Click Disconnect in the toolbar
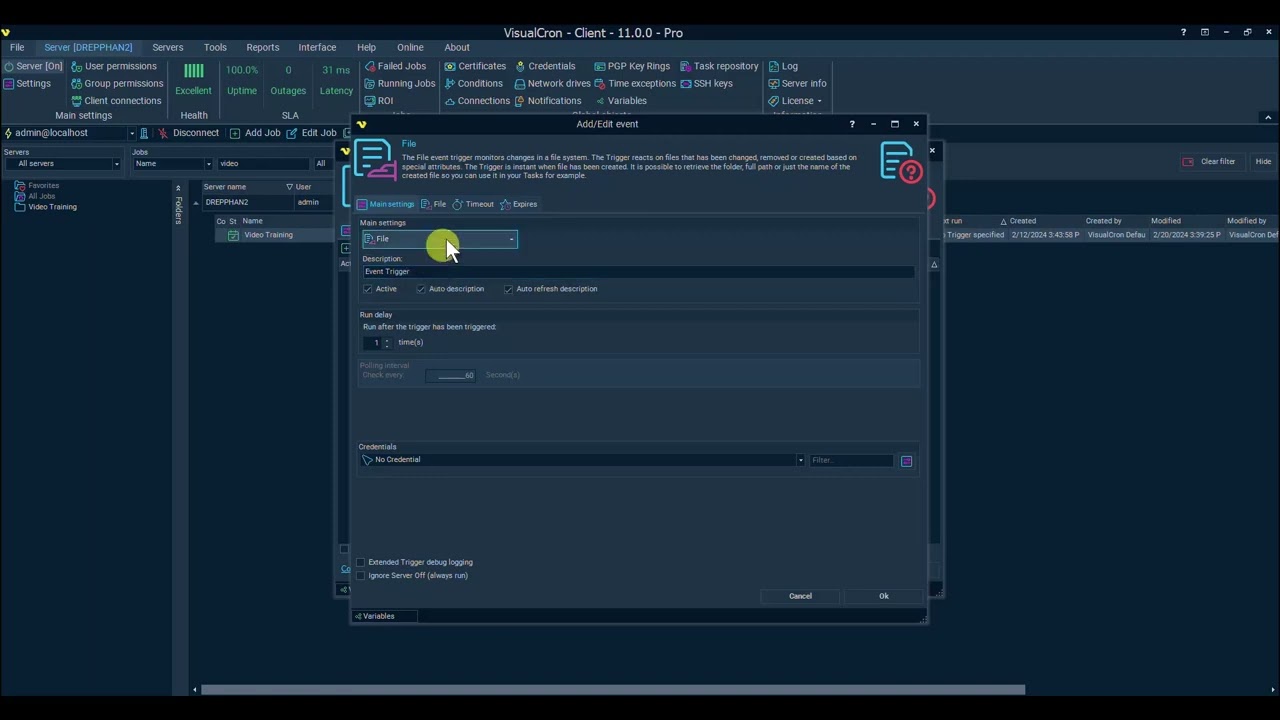The image size is (1280, 720). (x=188, y=133)
